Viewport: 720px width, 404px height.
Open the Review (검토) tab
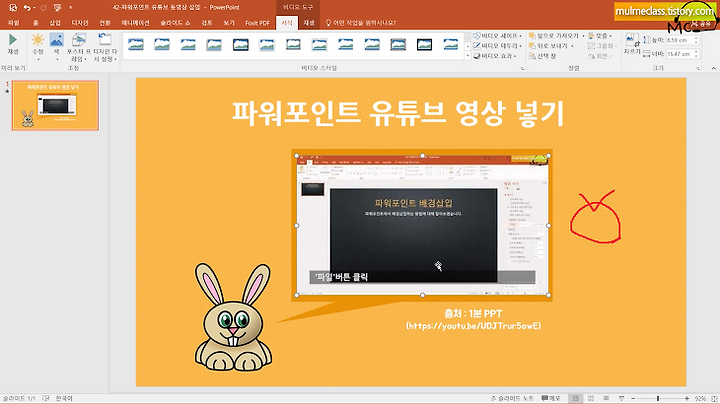click(207, 23)
